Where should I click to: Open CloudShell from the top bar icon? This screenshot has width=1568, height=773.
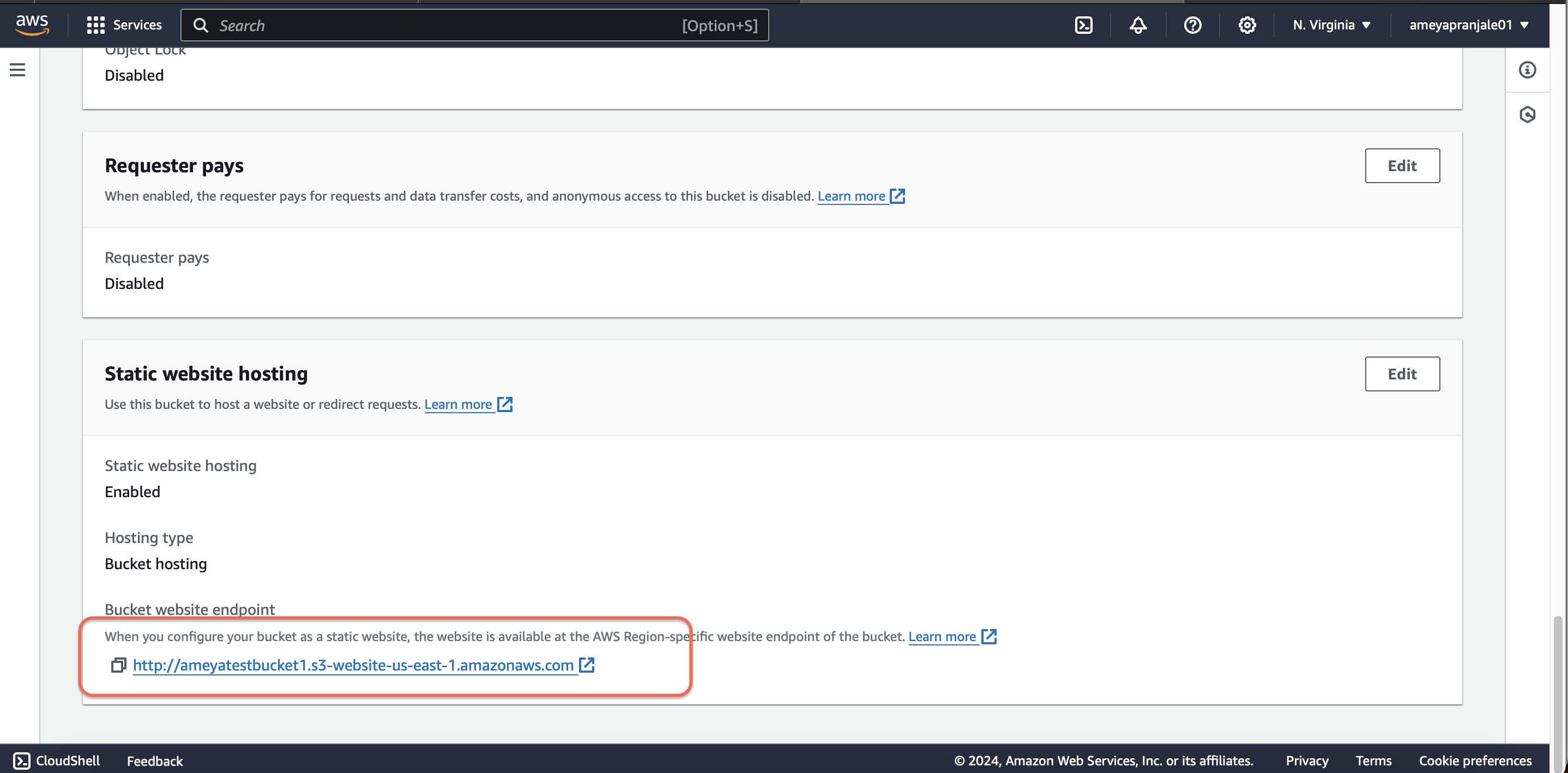[x=1083, y=25]
